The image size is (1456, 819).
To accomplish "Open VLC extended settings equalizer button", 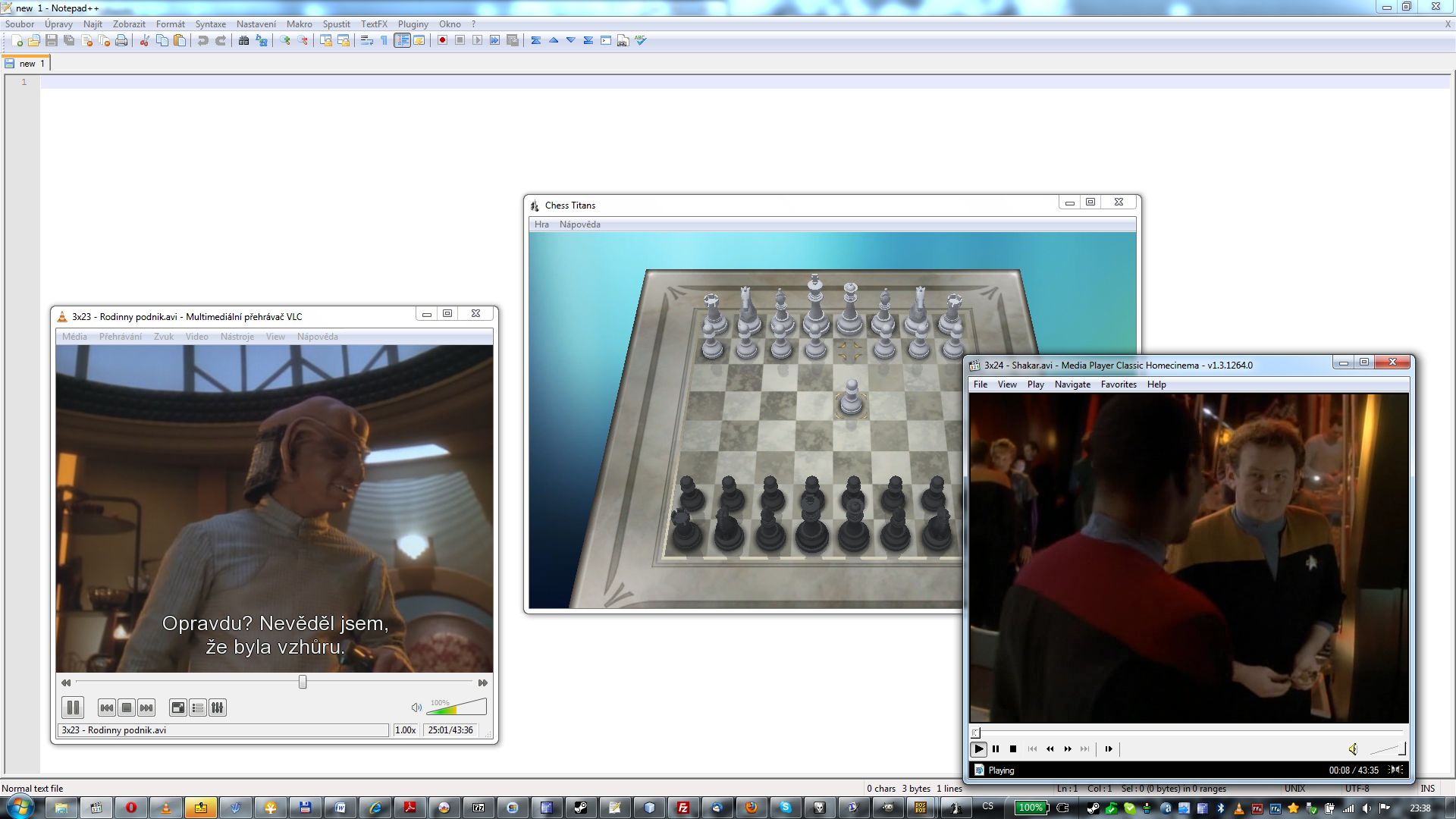I will tap(218, 708).
